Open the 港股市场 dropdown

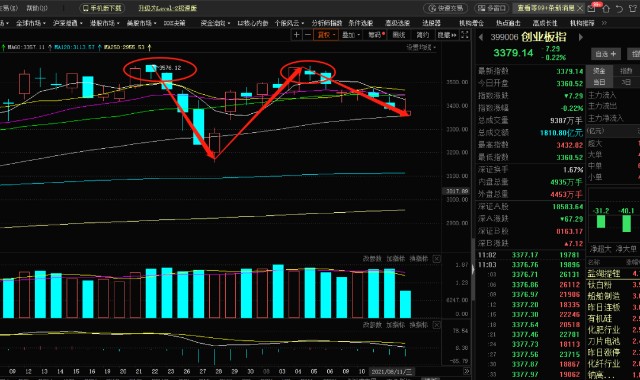coord(104,23)
